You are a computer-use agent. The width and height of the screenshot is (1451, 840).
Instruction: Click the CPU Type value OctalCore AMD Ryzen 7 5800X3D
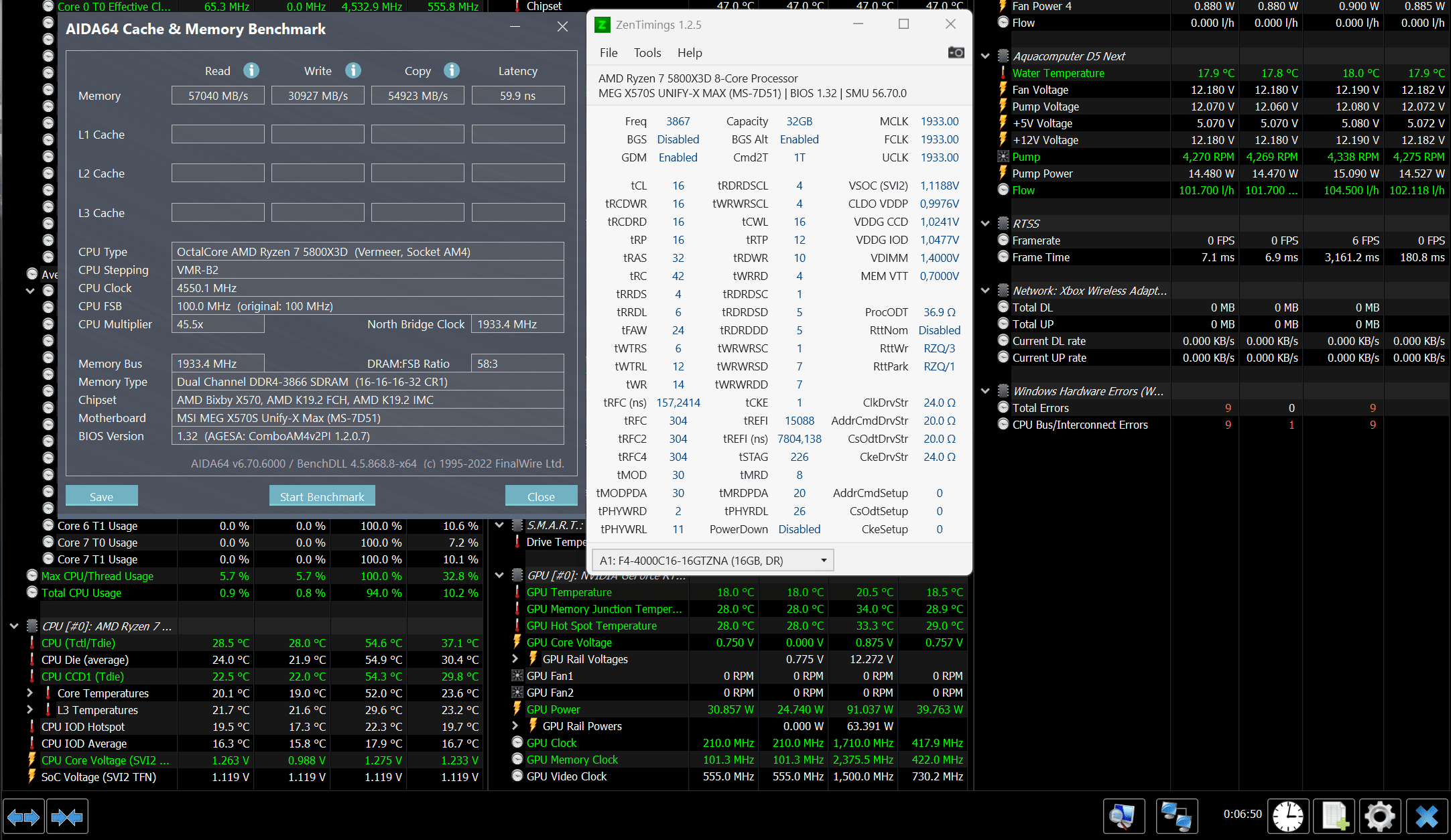(x=367, y=251)
